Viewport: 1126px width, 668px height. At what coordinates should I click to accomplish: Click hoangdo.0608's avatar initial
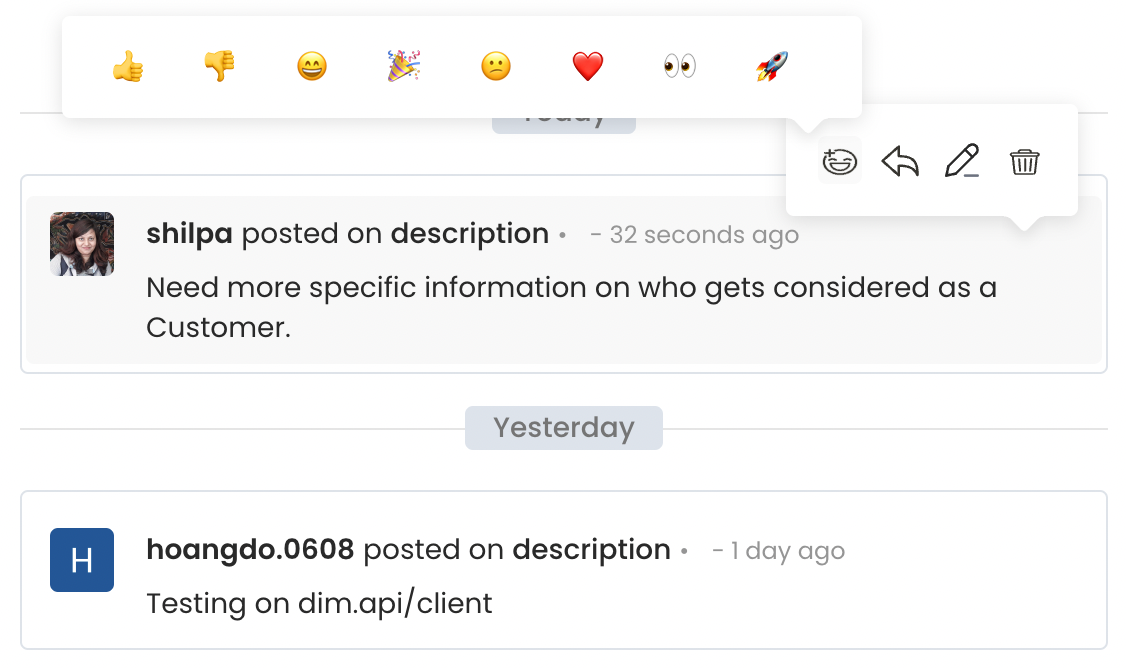point(82,560)
